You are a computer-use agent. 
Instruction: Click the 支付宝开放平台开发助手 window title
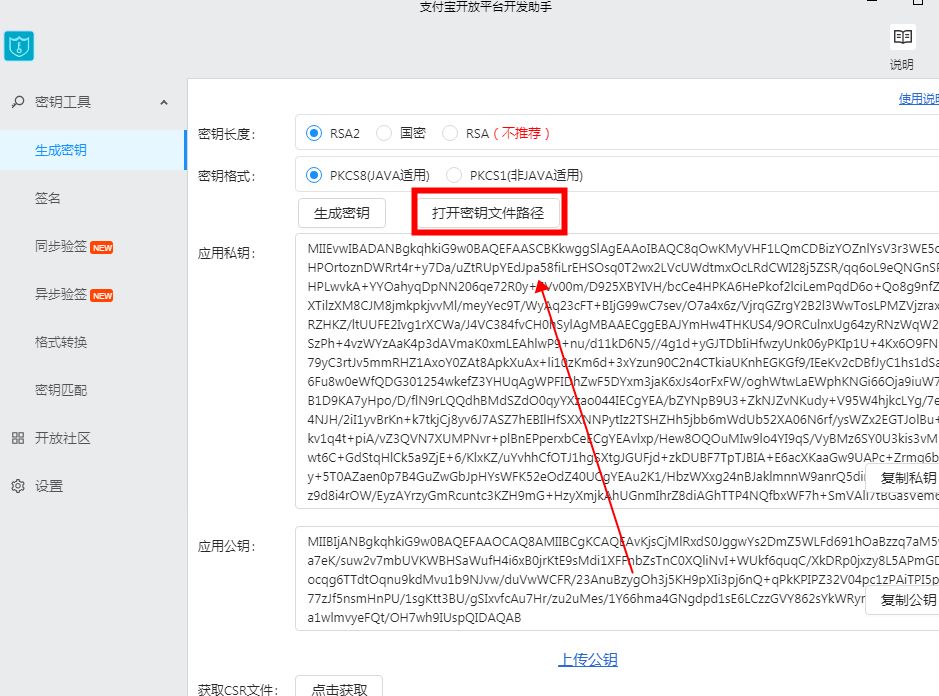click(486, 7)
